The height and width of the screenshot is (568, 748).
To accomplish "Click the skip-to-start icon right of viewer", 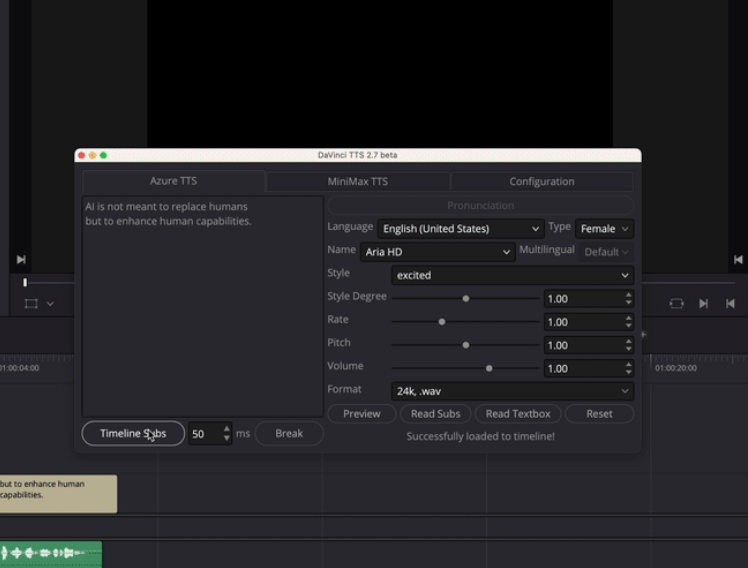I will point(738,259).
